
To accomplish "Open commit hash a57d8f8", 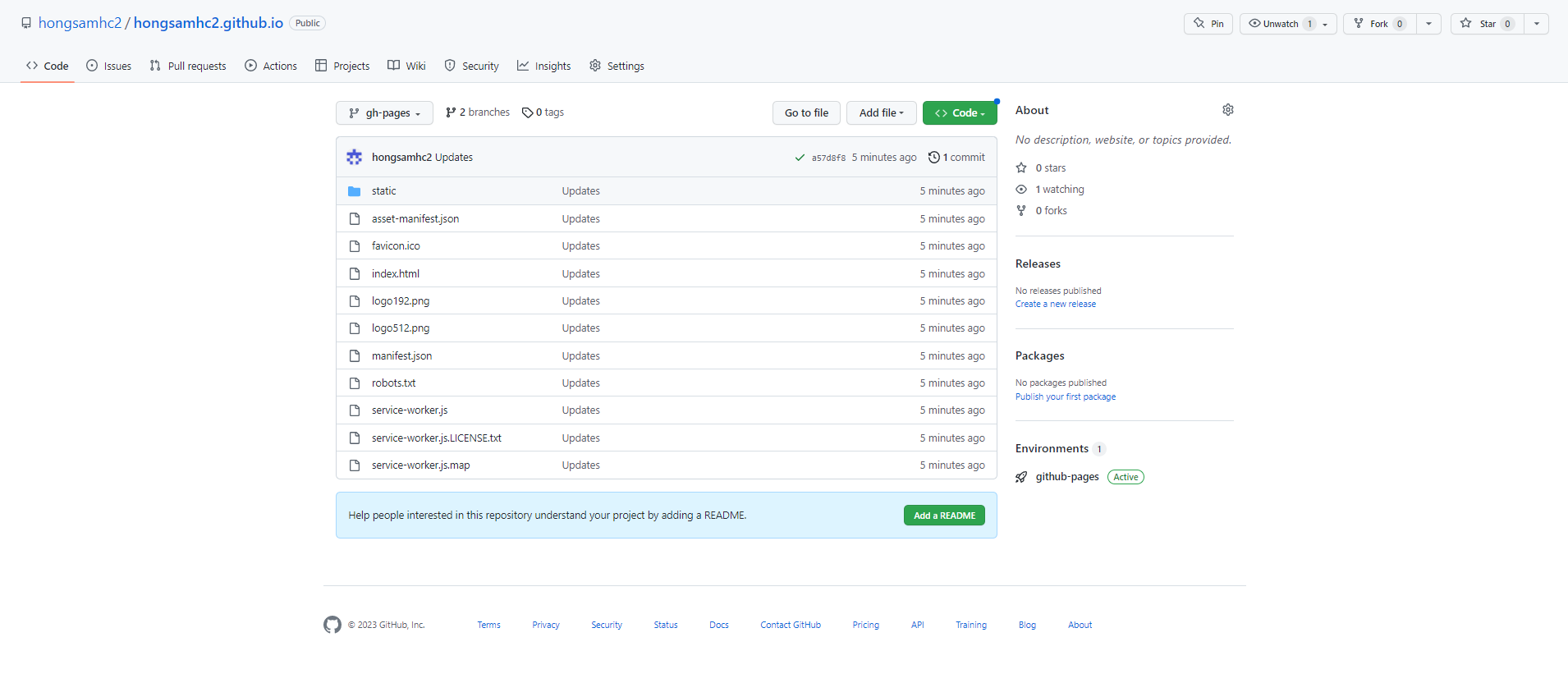I will click(828, 158).
